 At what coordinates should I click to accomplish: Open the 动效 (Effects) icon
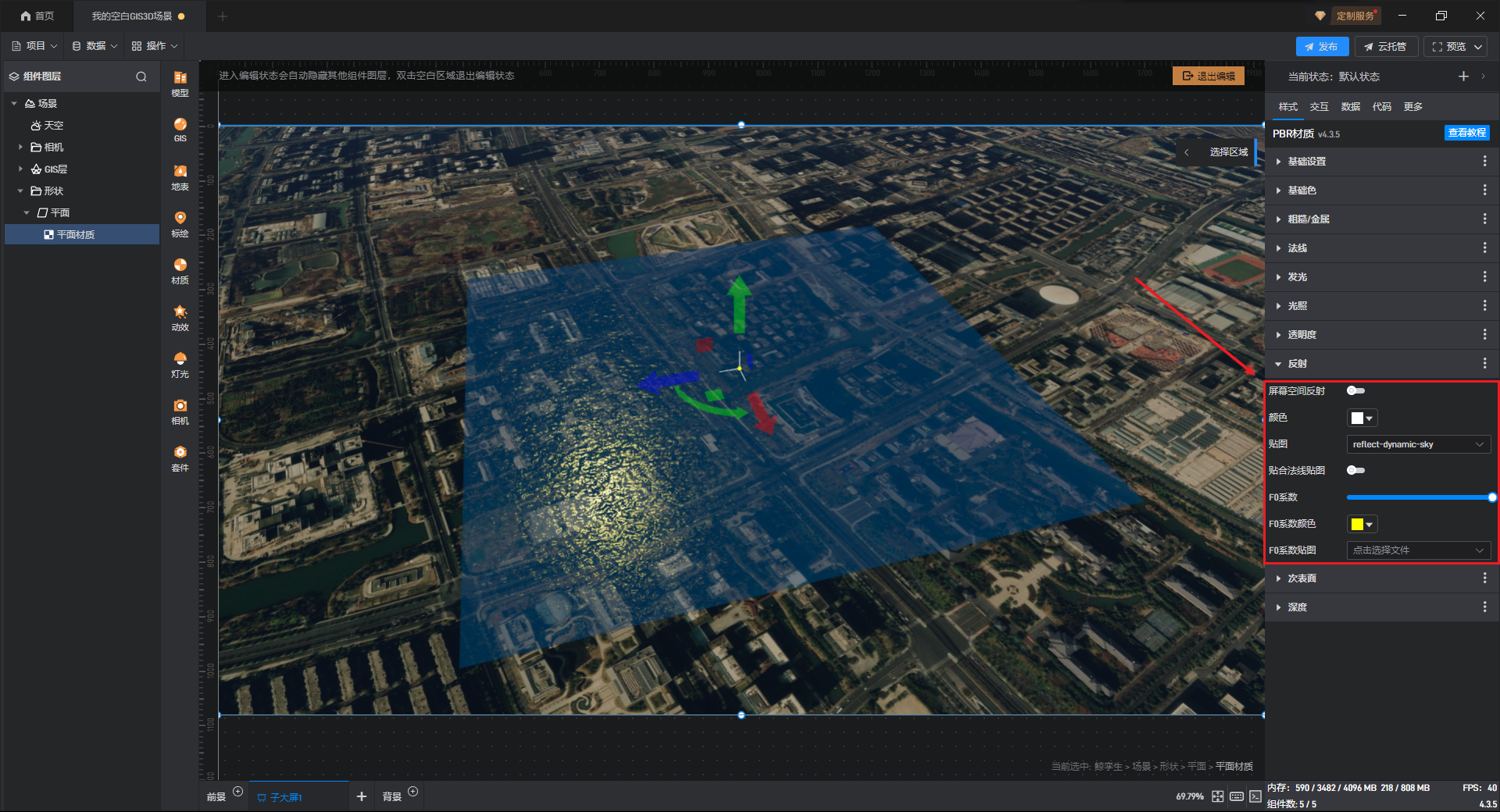(180, 317)
